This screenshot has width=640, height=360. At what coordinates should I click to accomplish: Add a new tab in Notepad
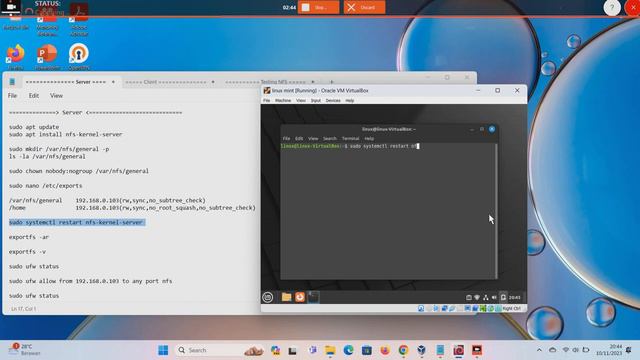click(331, 82)
